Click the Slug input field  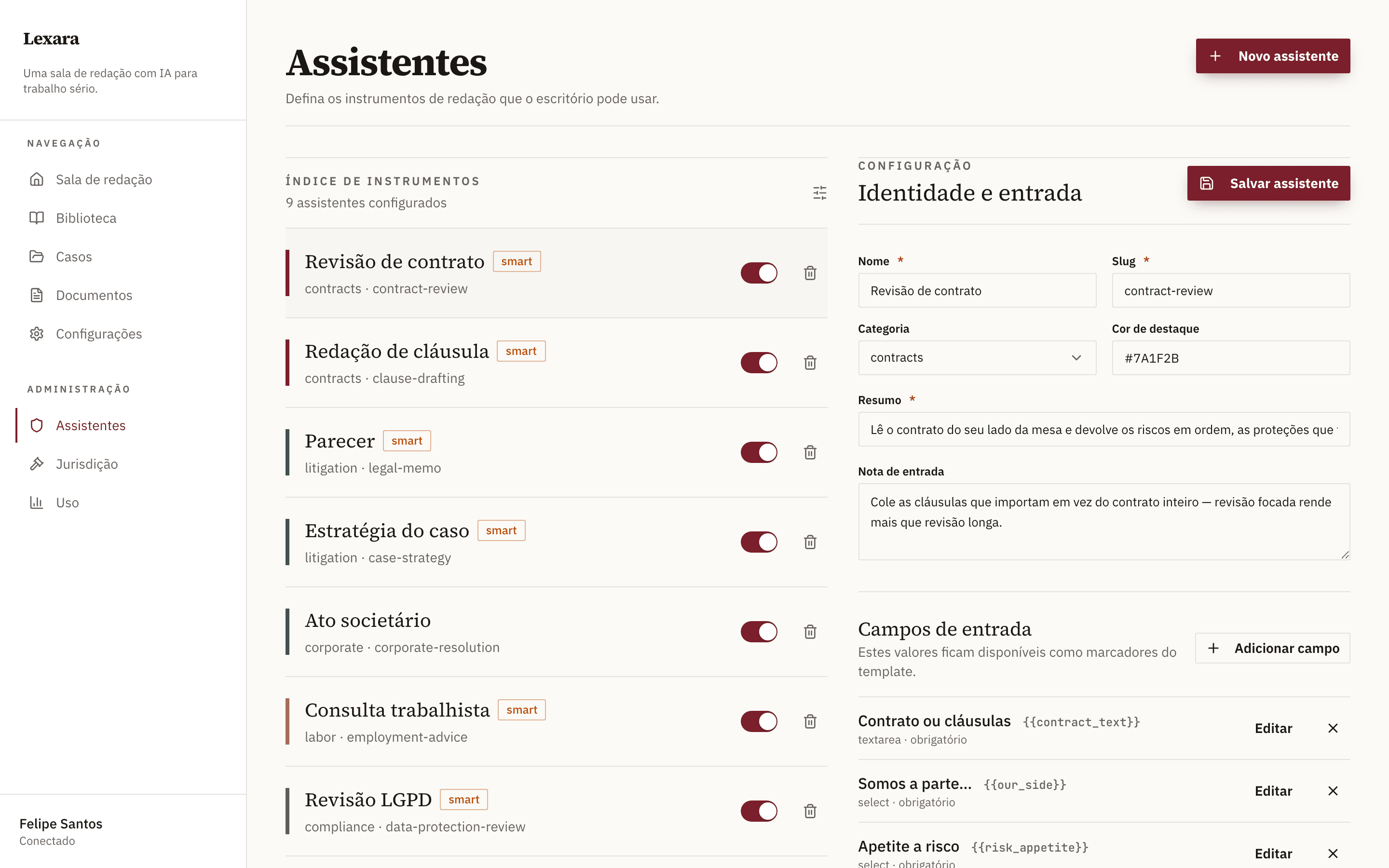tap(1231, 290)
